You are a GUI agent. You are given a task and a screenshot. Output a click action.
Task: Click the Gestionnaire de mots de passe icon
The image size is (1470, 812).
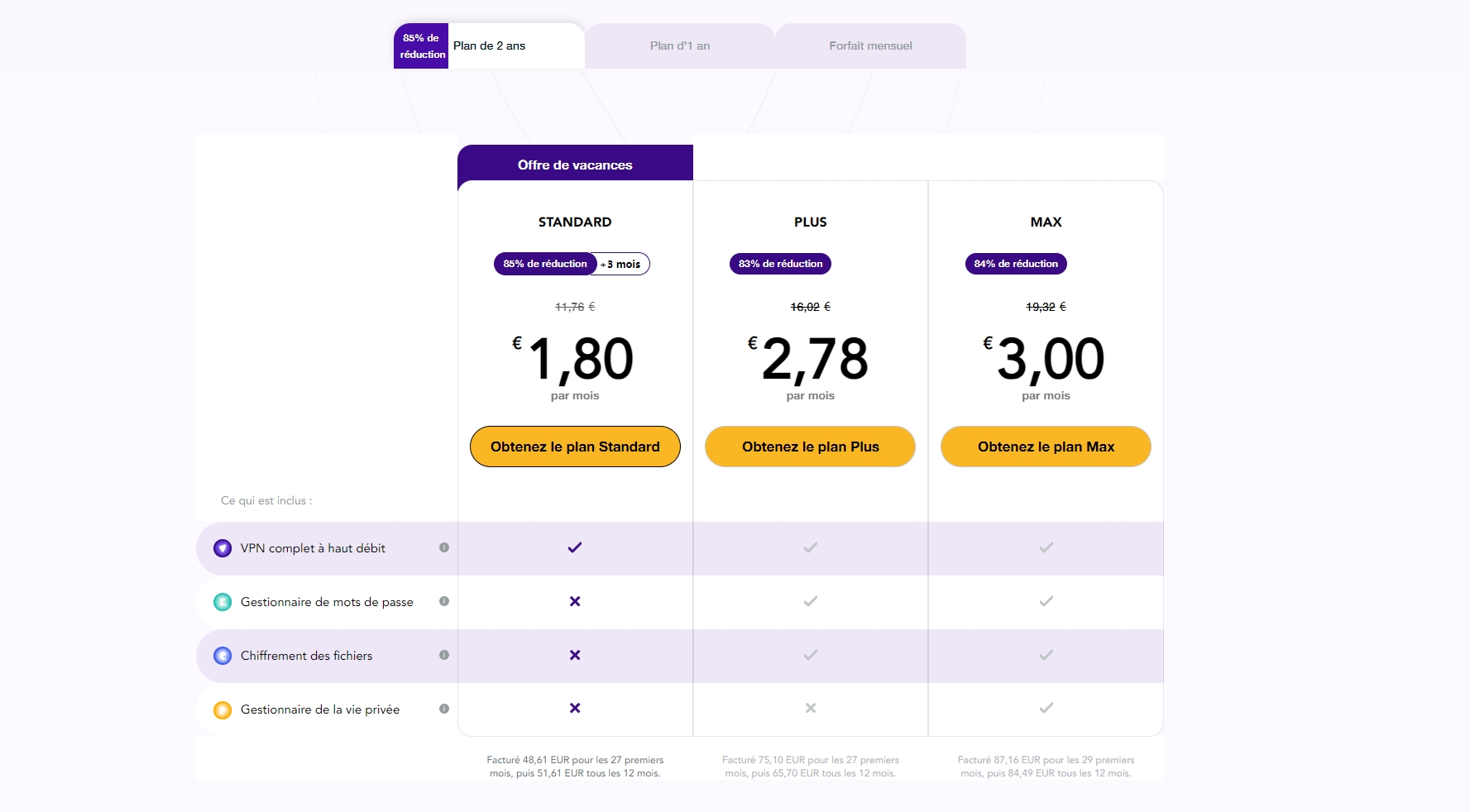point(223,602)
